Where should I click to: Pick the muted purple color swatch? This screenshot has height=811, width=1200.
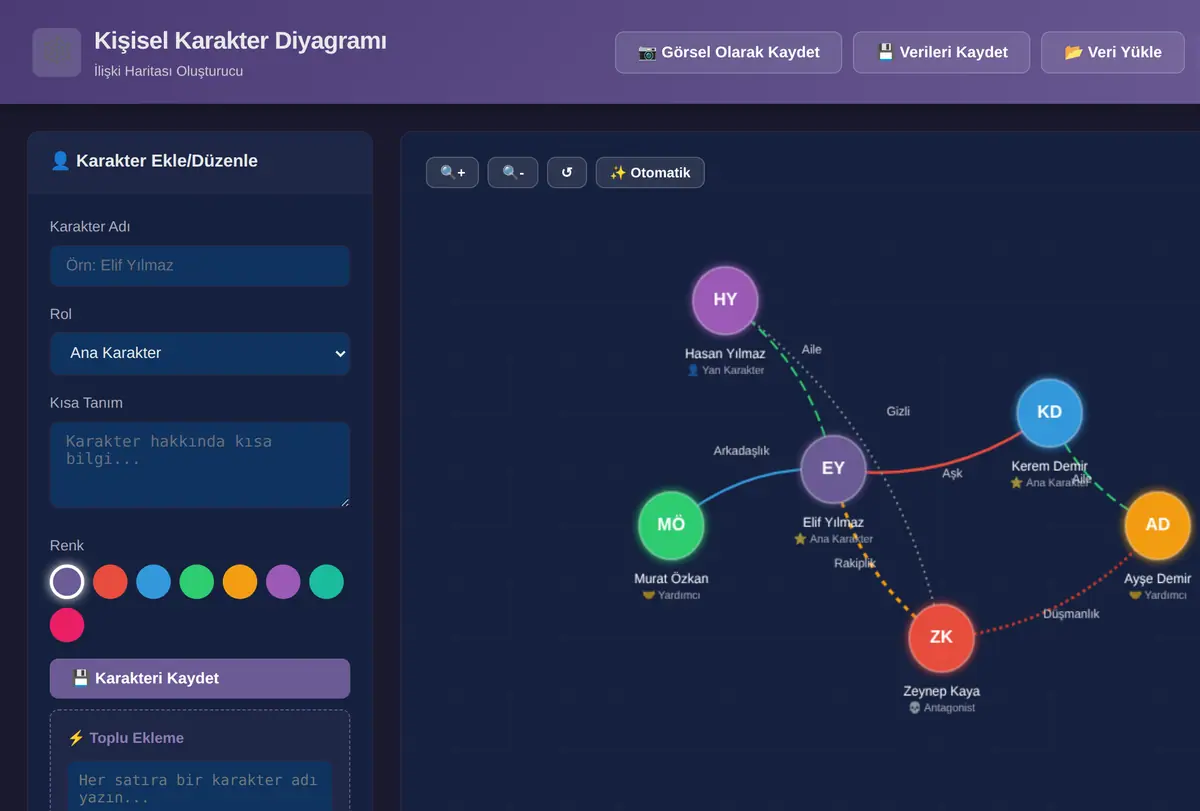[x=67, y=581]
